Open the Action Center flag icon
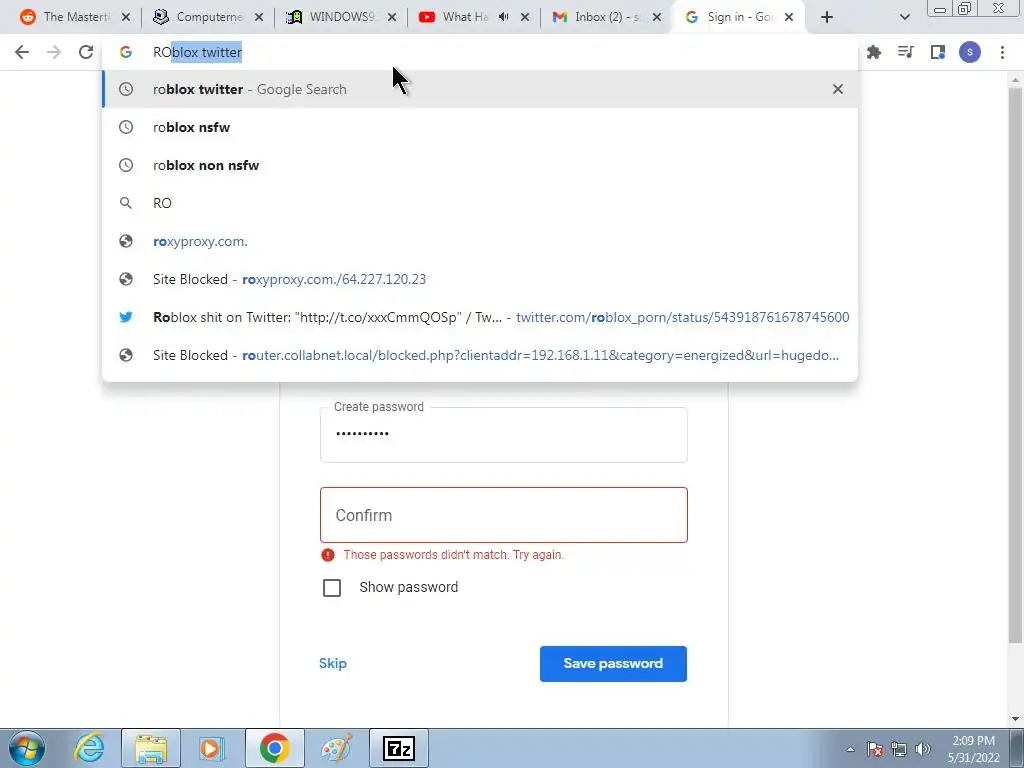The image size is (1024, 768). click(875, 749)
